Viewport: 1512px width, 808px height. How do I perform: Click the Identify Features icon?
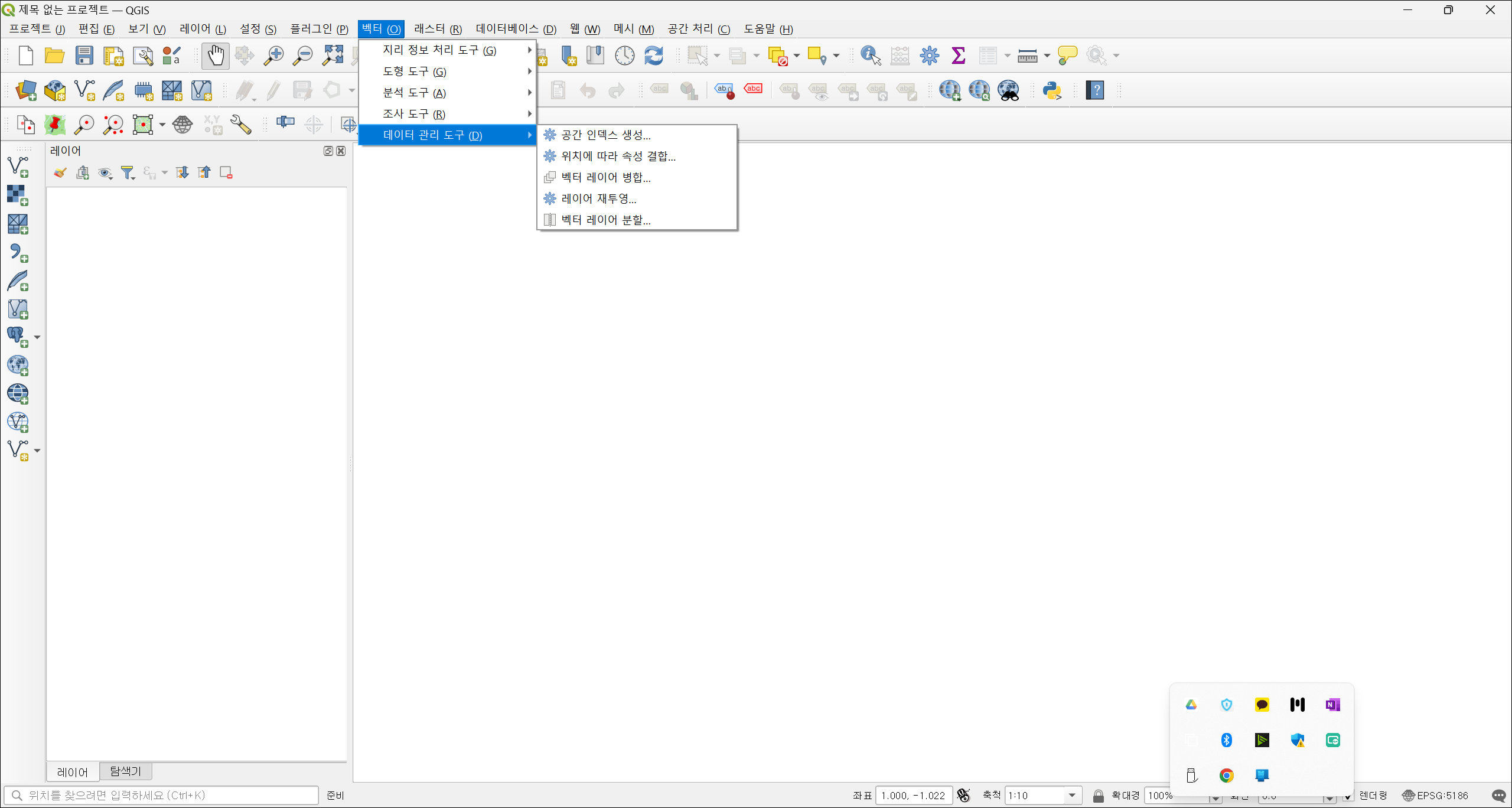click(x=871, y=56)
